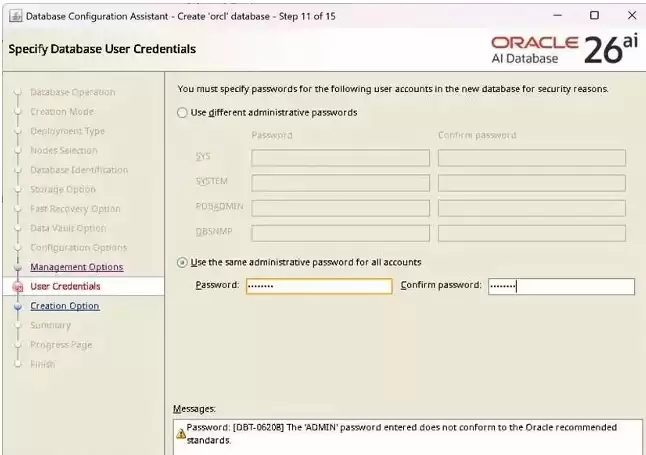The width and height of the screenshot is (646, 455).
Task: Click the SYS password field
Action: coord(340,158)
